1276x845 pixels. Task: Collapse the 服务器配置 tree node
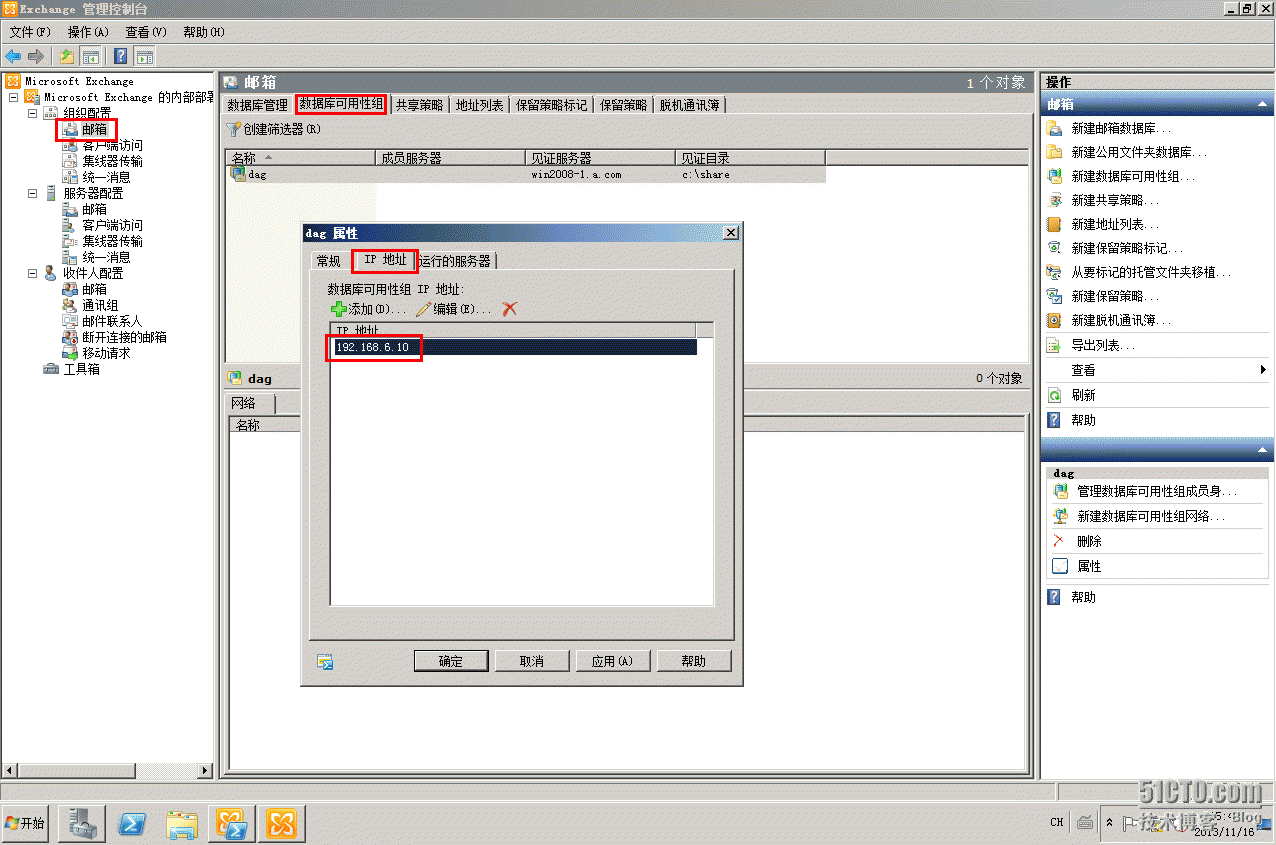(32, 193)
